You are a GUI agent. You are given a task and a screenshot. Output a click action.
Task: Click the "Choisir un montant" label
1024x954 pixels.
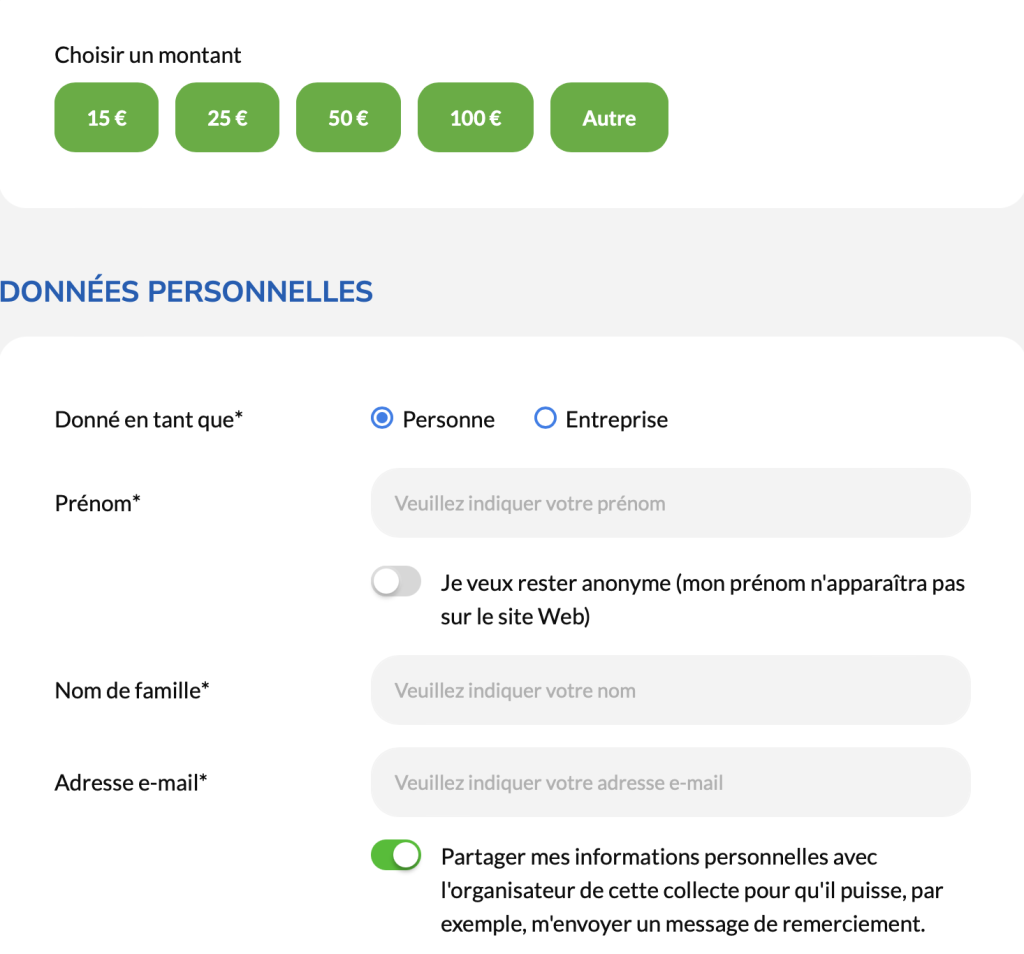click(148, 55)
